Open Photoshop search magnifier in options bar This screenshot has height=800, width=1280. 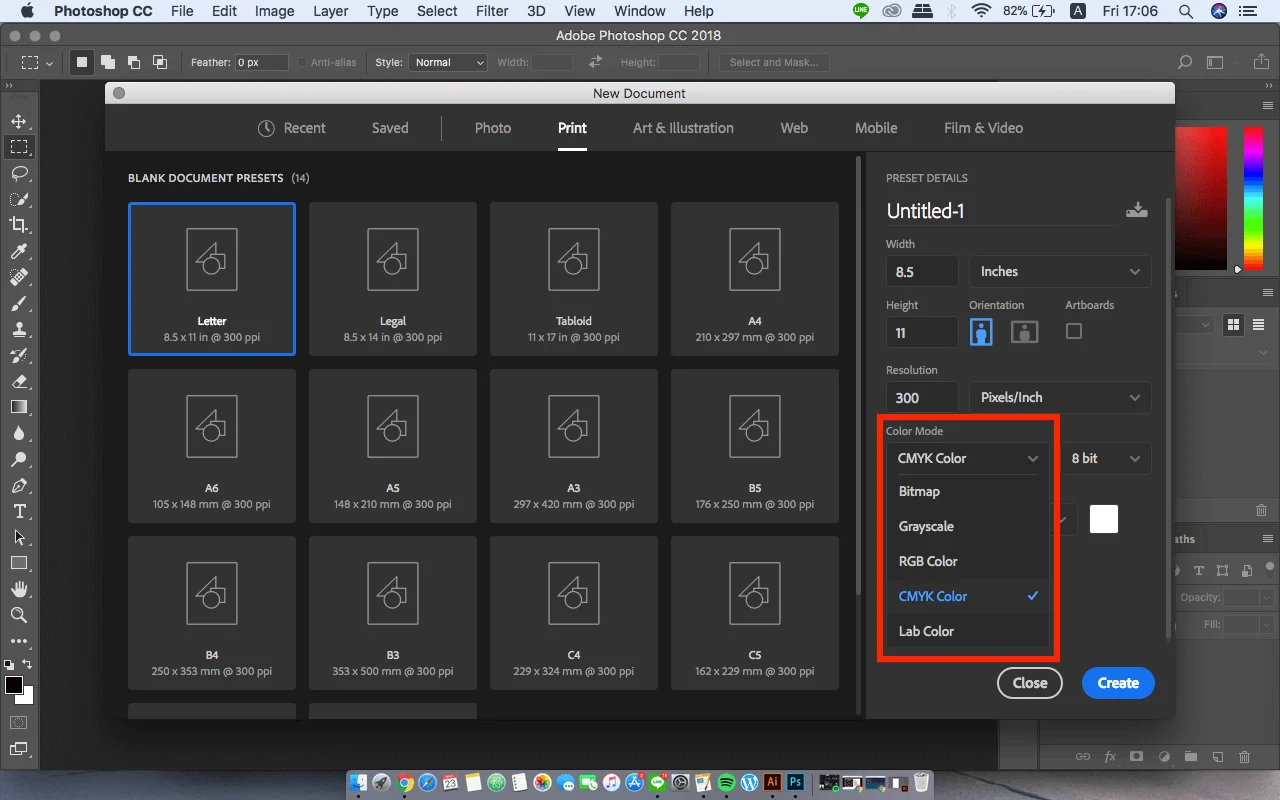[x=1185, y=62]
